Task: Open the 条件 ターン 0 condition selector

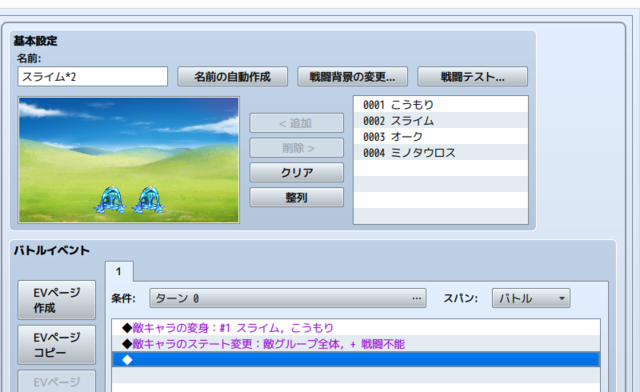Action: [x=288, y=298]
